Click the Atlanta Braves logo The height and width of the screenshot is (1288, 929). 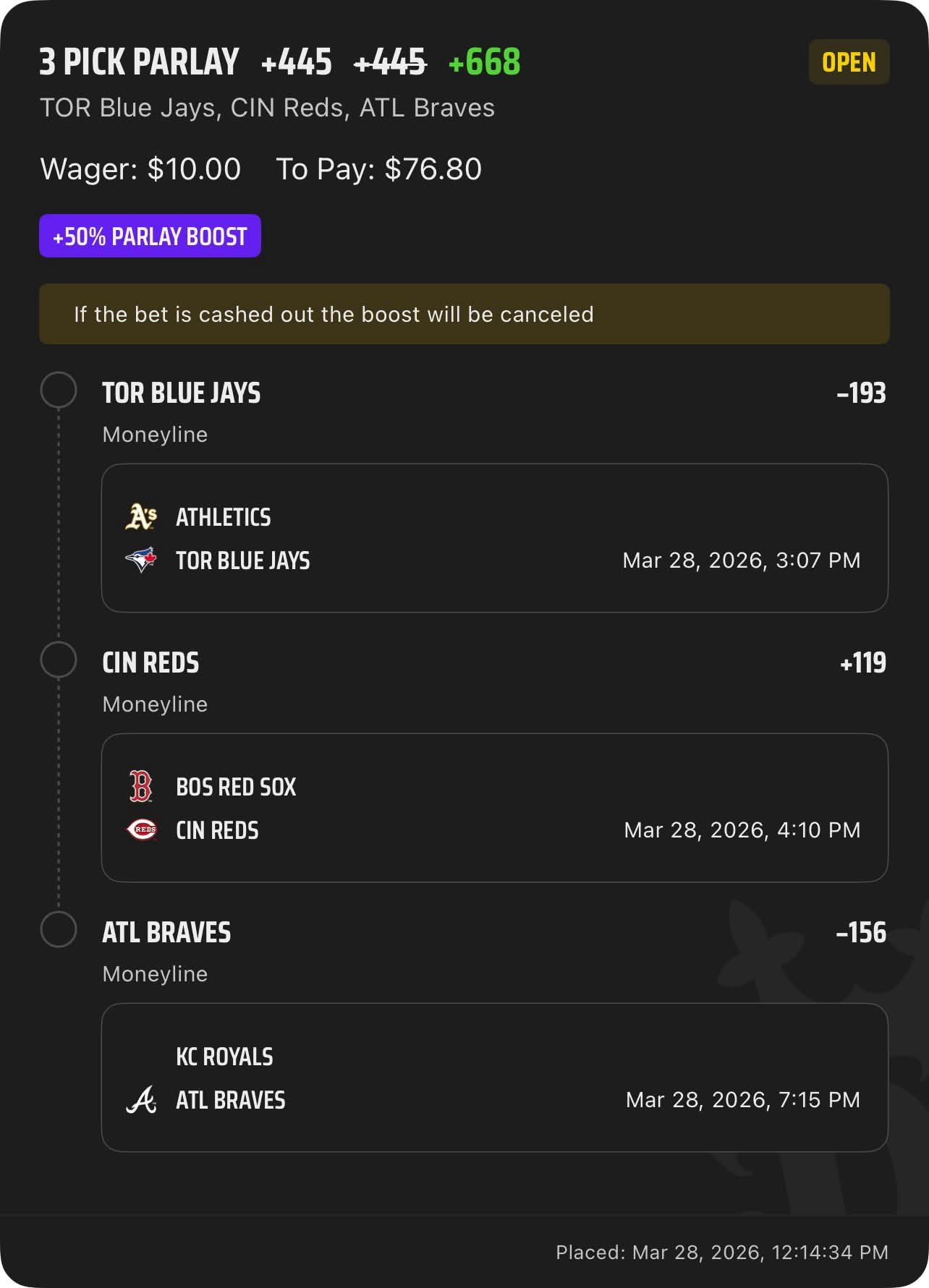pos(141,1100)
